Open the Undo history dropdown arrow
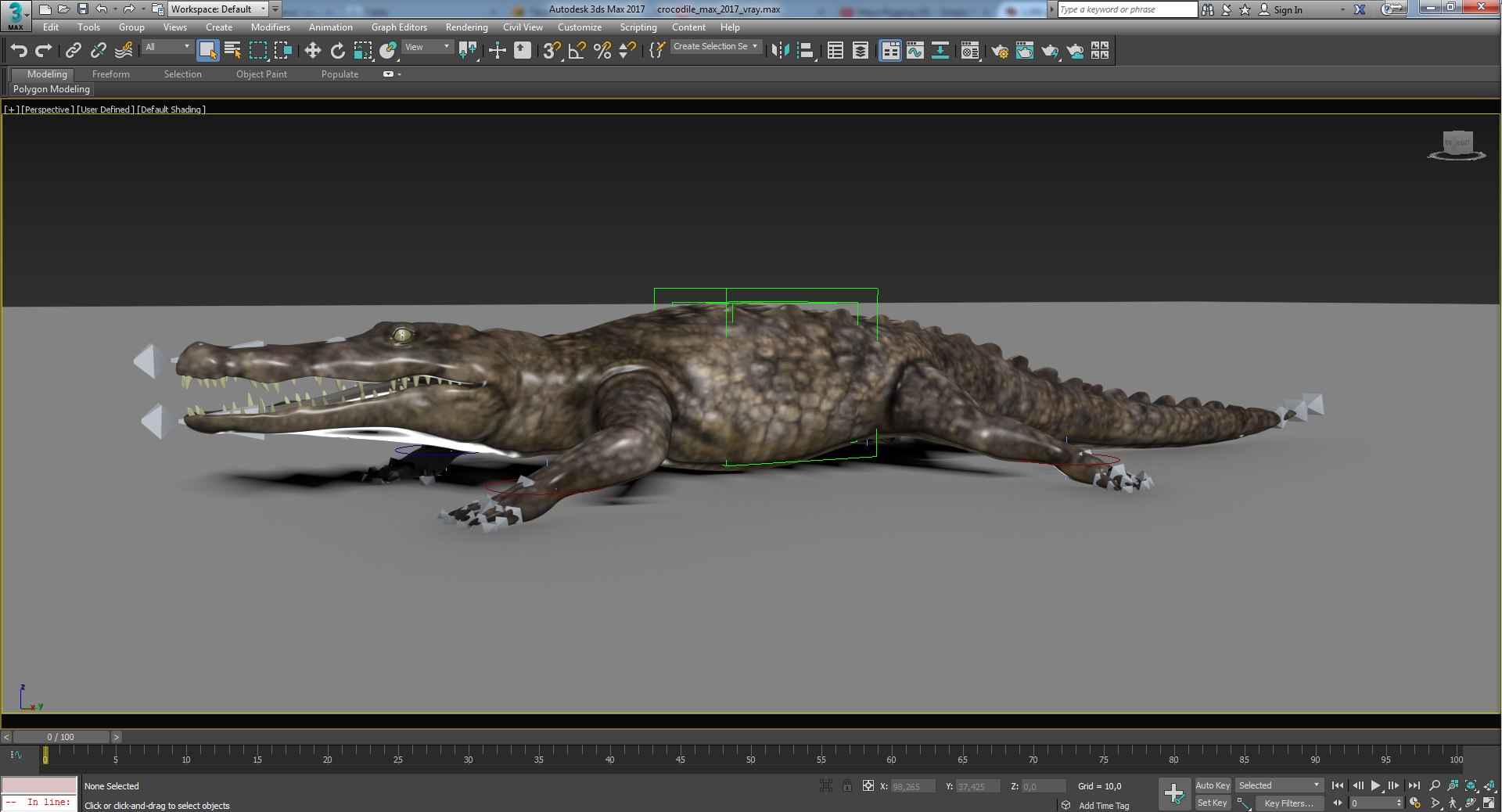 (115, 9)
